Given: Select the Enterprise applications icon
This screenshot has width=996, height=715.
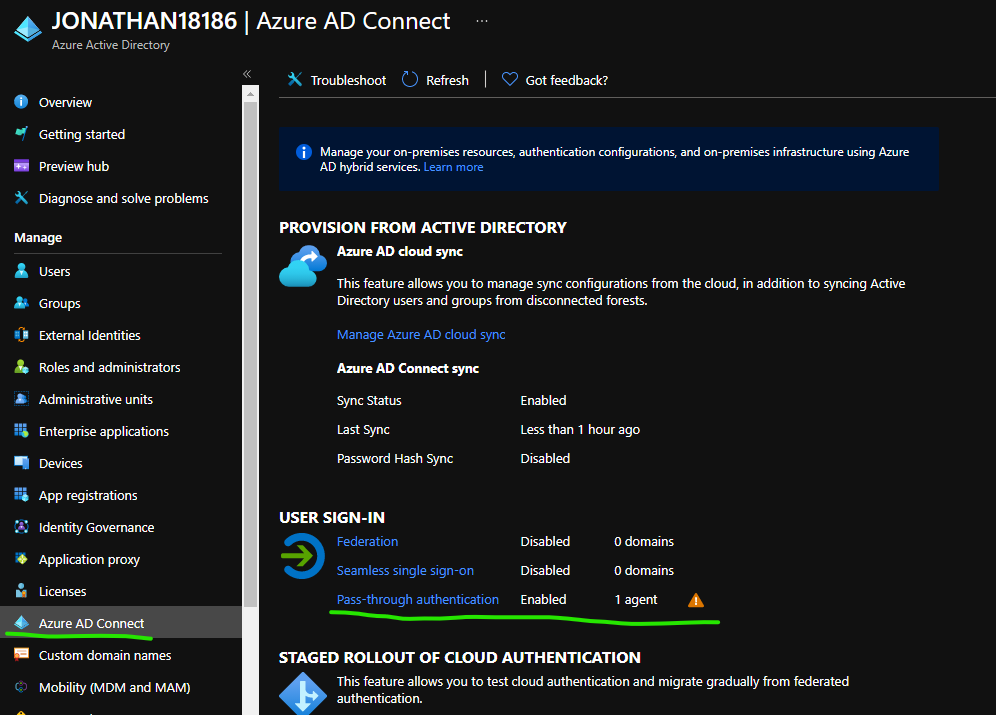Looking at the screenshot, I should [22, 431].
